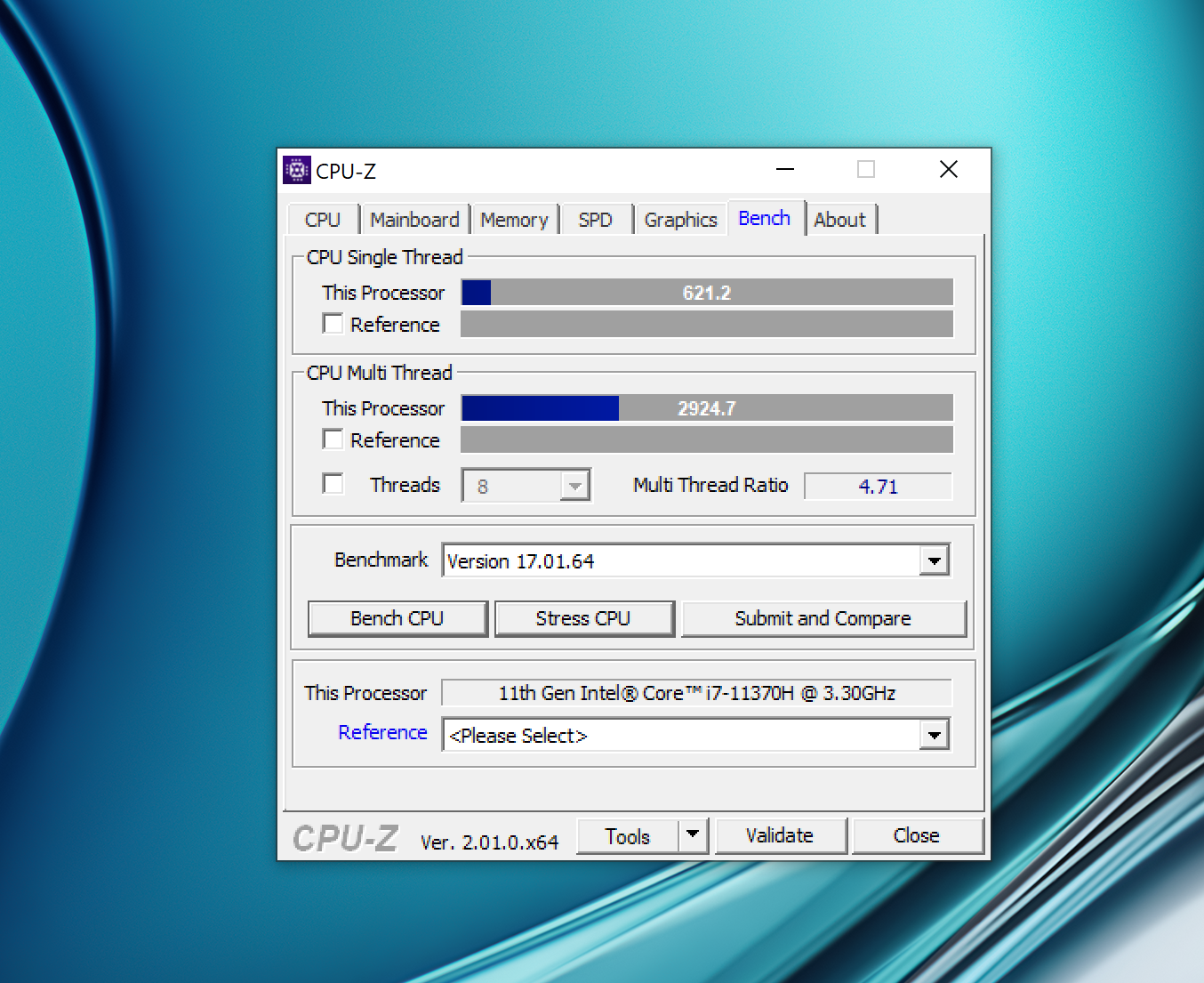Screen dimensions: 1204x983
Task: Select the Bench tab
Action: coord(765,218)
